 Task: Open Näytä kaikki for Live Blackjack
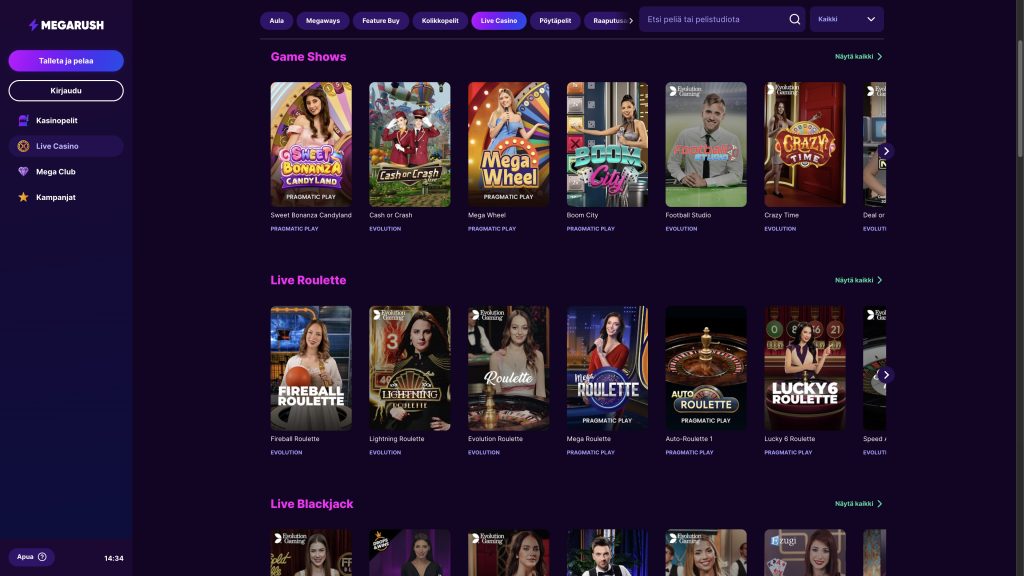coord(858,504)
